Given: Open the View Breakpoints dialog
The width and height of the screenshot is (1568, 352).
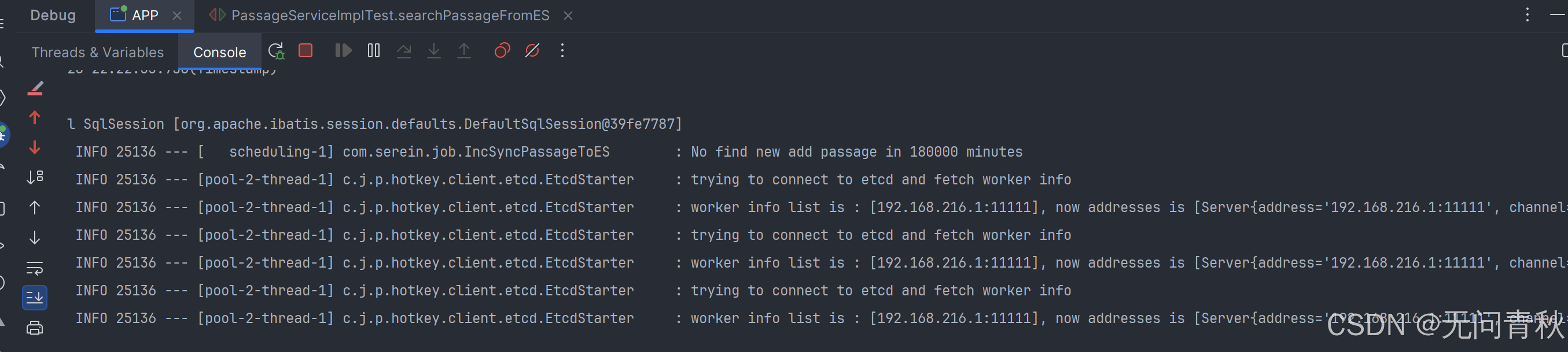Looking at the screenshot, I should (502, 50).
